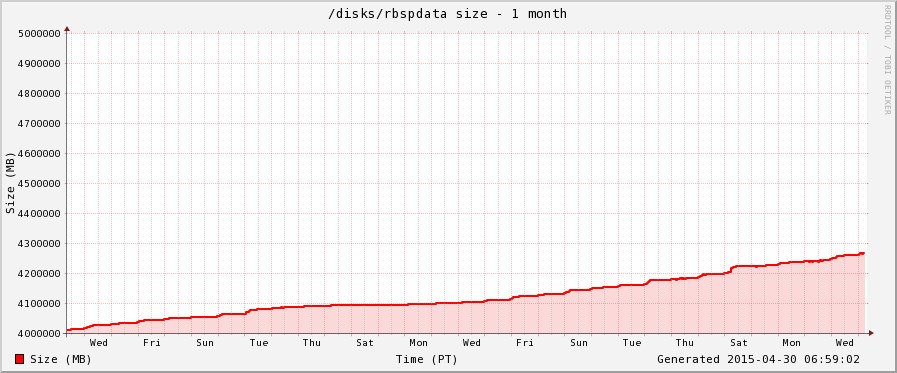Viewport: 897px width, 373px height.
Task: Click the first 'Wed' label on the x-axis
Action: 98,343
